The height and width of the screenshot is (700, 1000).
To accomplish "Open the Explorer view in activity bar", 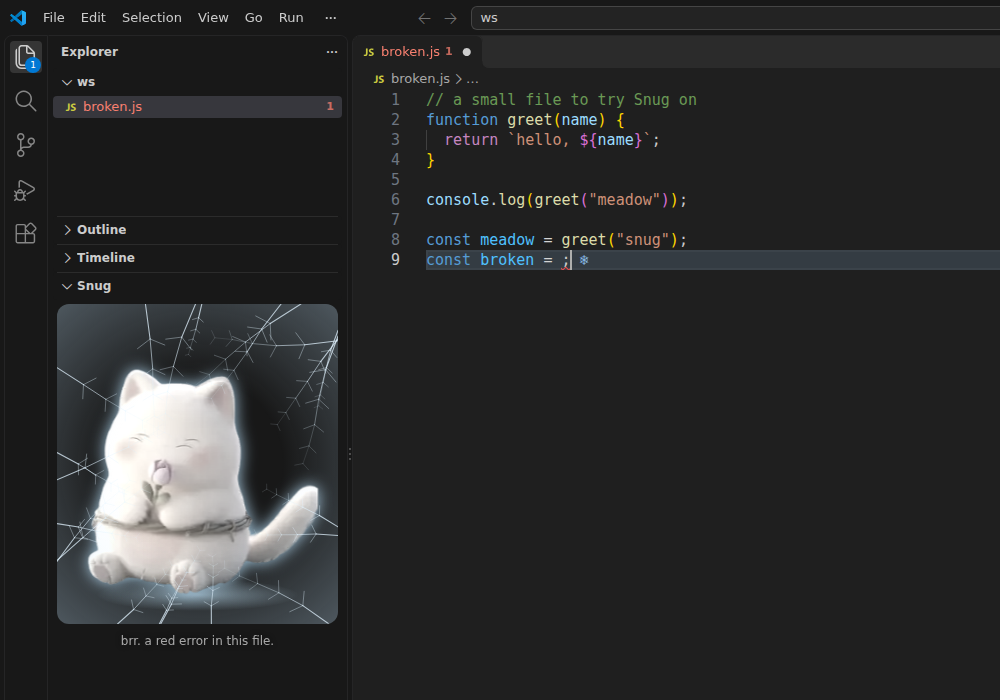I will click(x=26, y=57).
